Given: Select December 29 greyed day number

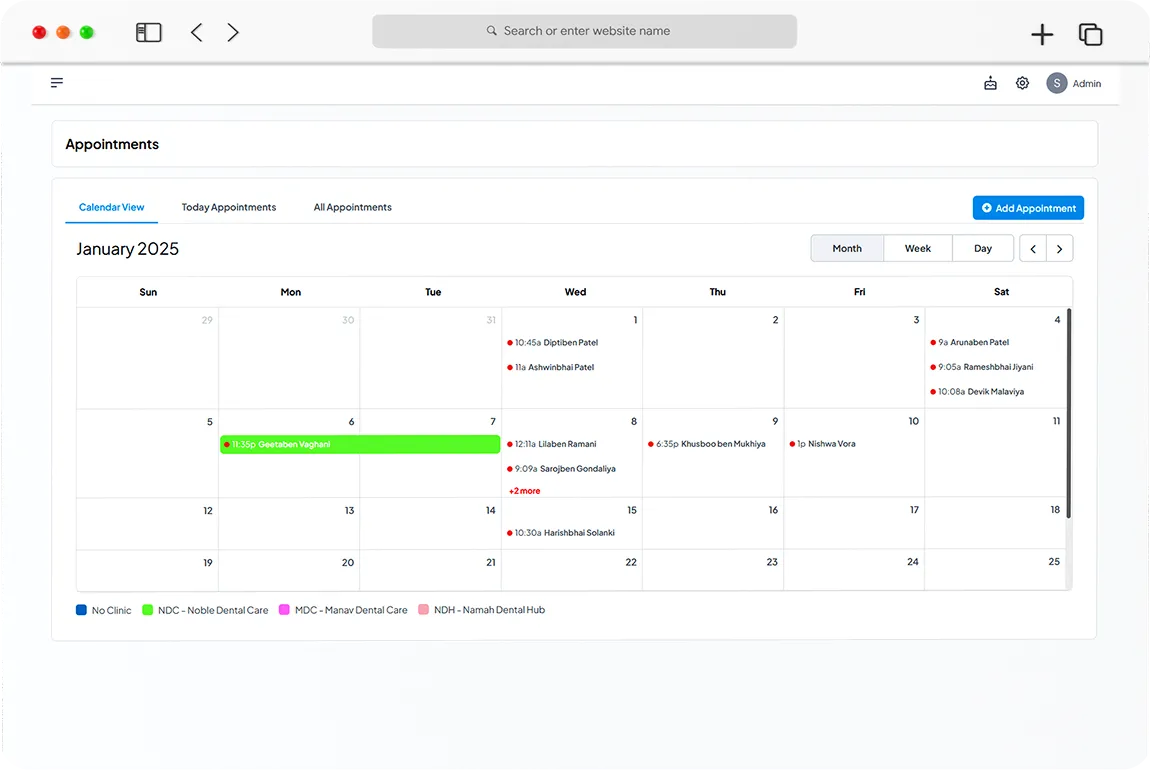Looking at the screenshot, I should (207, 320).
